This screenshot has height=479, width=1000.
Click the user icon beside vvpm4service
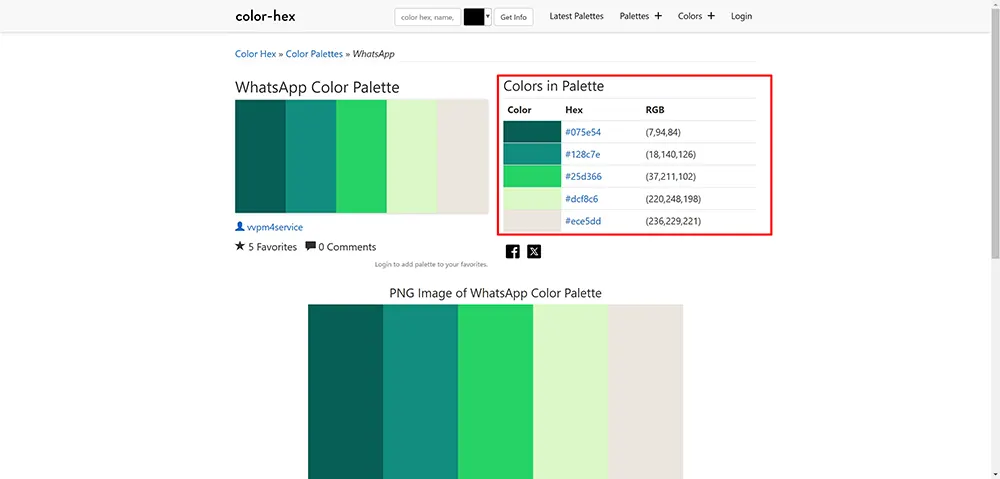tap(240, 226)
